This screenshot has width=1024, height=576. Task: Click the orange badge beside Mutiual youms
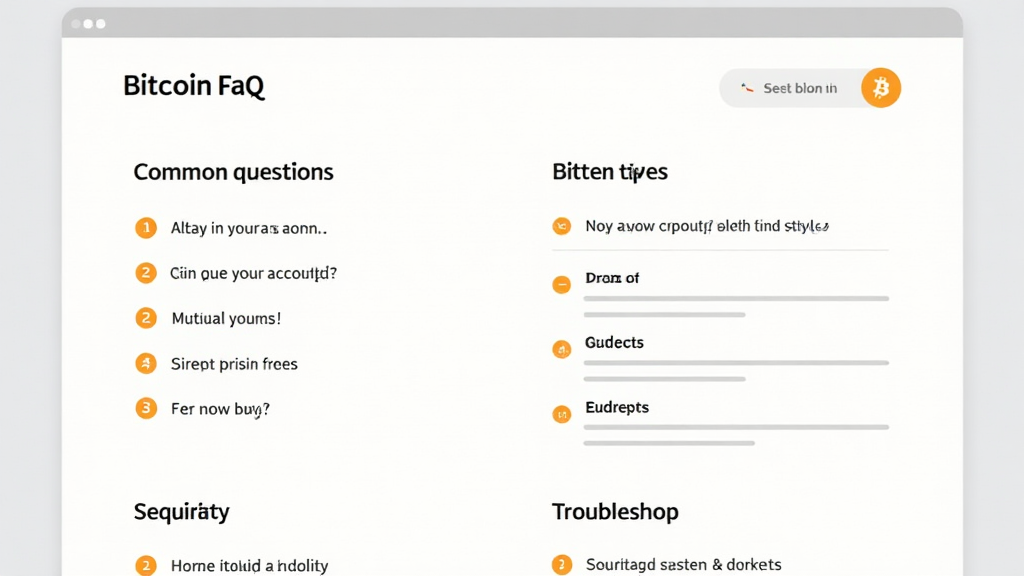tap(146, 318)
